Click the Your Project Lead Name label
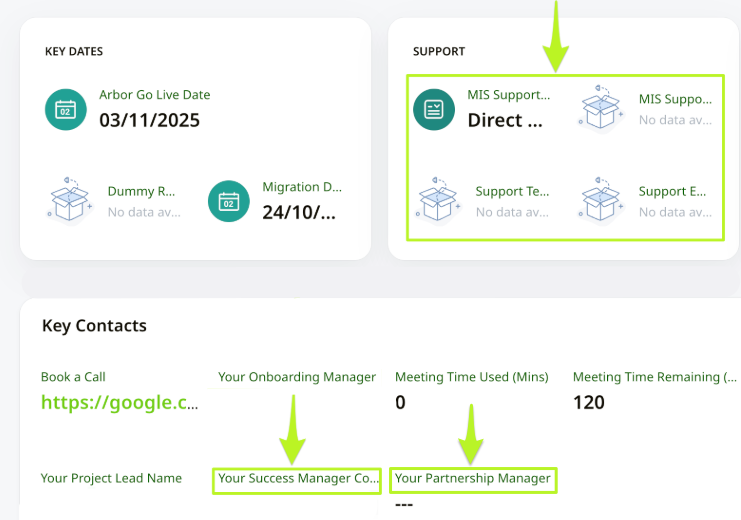 point(111,479)
